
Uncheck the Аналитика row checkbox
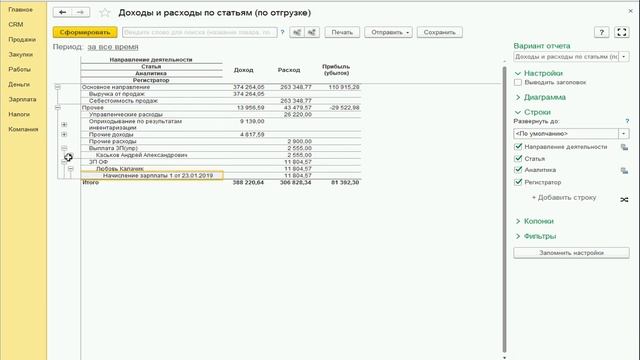coord(518,170)
